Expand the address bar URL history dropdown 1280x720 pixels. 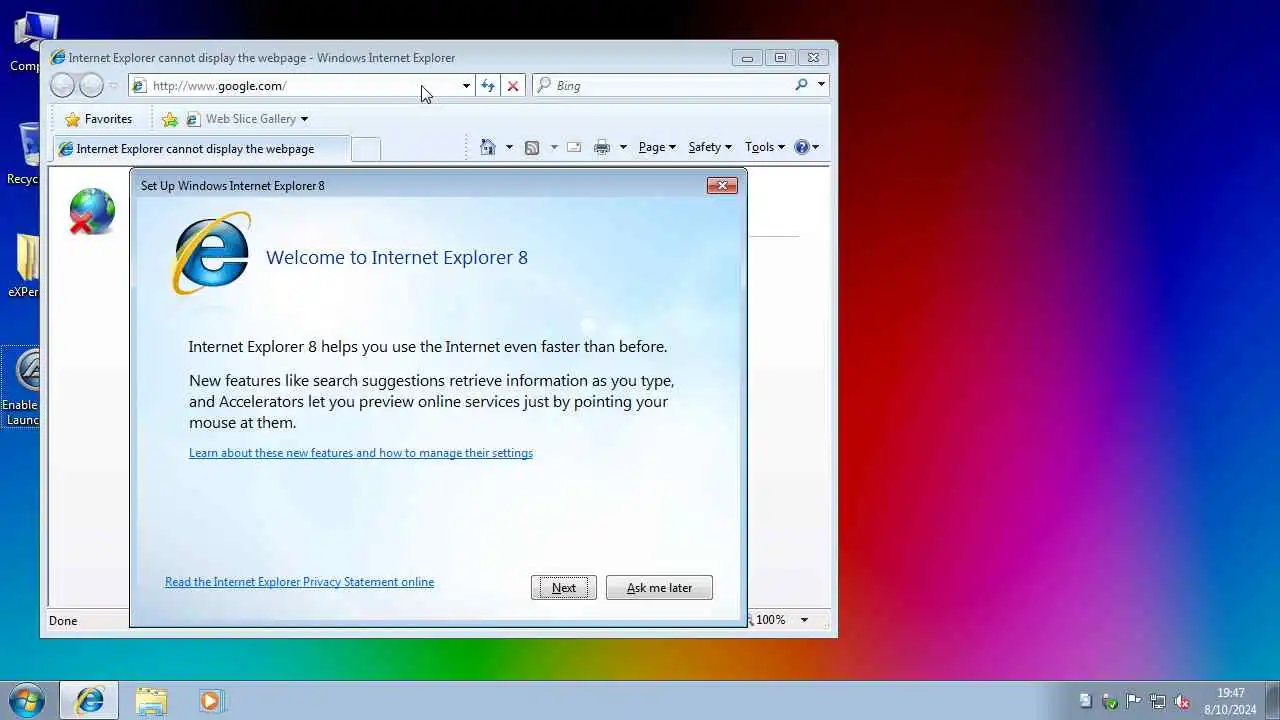tap(466, 86)
